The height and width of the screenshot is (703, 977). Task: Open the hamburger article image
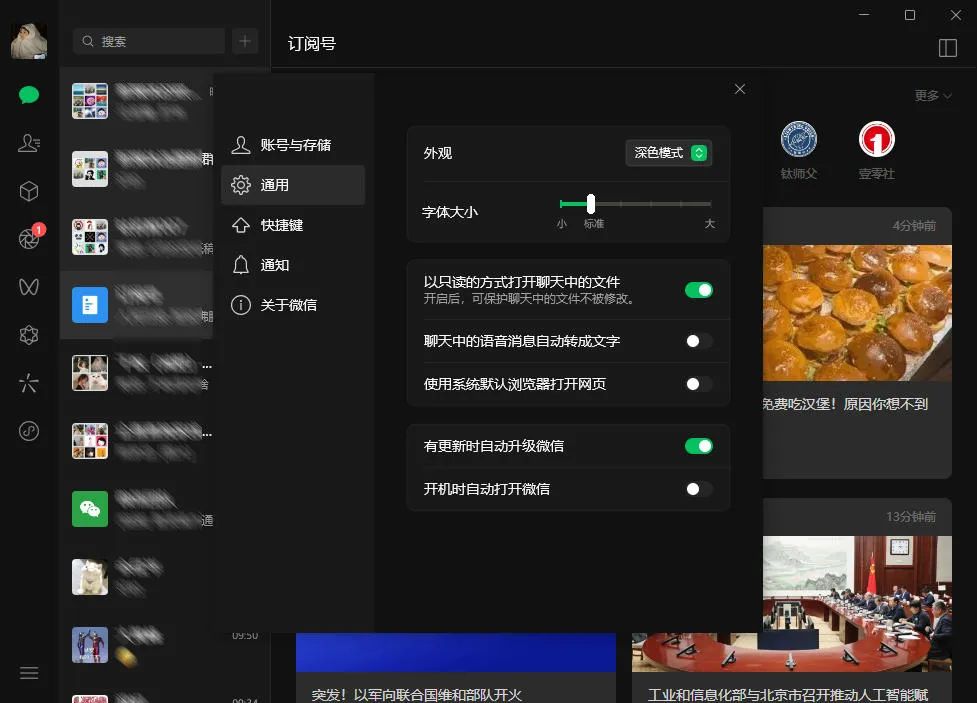(857, 313)
